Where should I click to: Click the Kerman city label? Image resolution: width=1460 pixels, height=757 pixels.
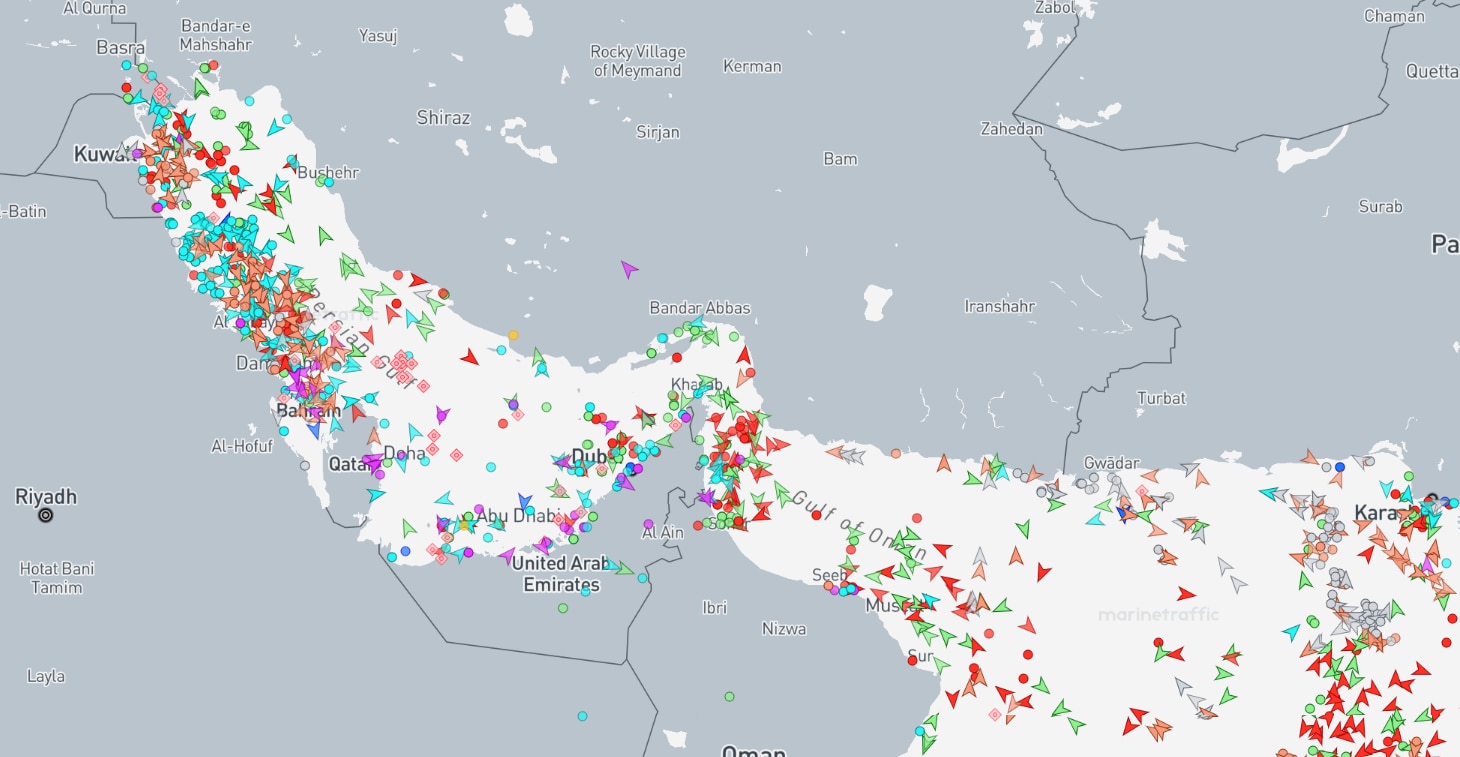752,66
